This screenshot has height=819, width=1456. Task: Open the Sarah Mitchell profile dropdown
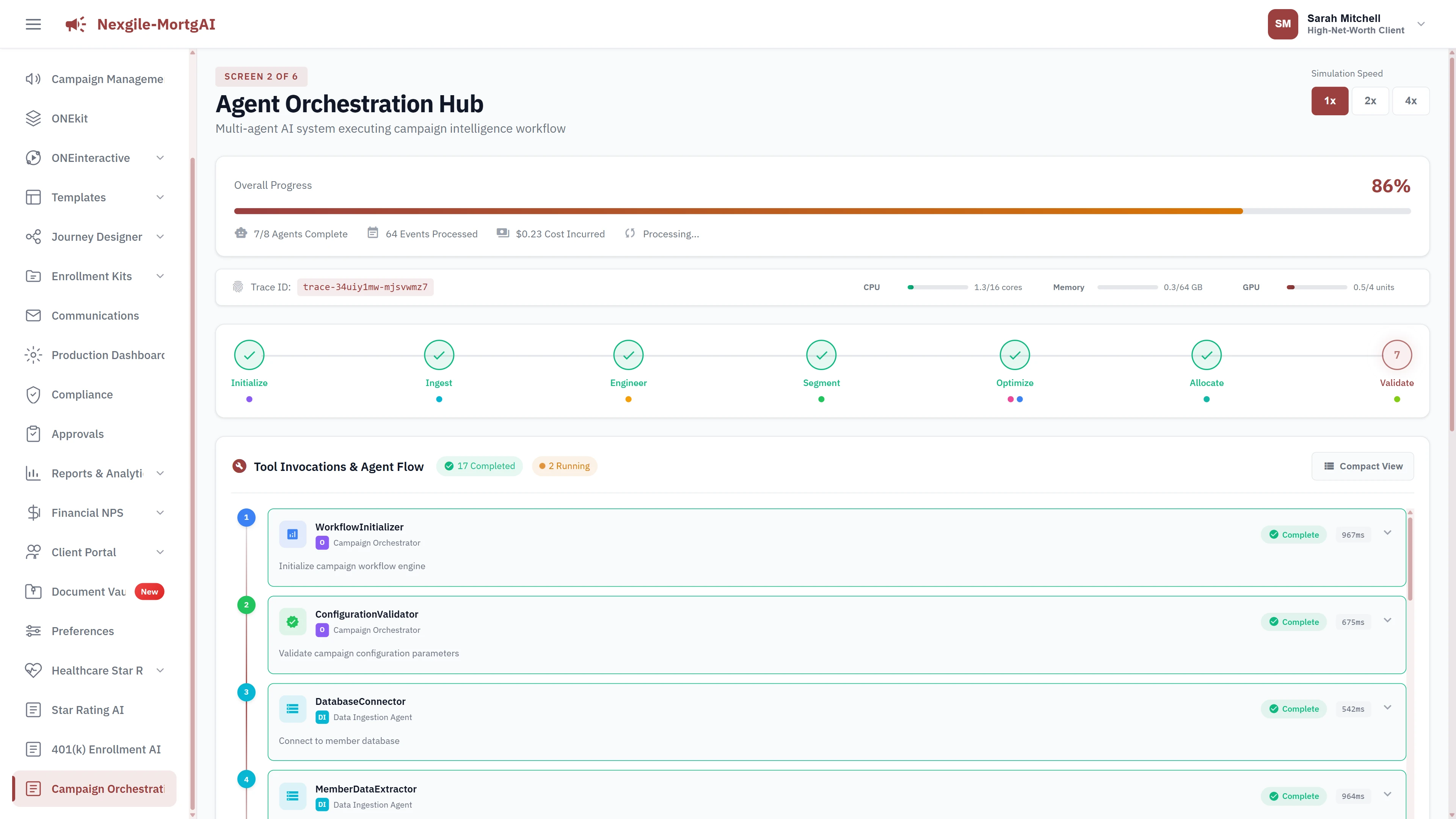pyautogui.click(x=1421, y=24)
